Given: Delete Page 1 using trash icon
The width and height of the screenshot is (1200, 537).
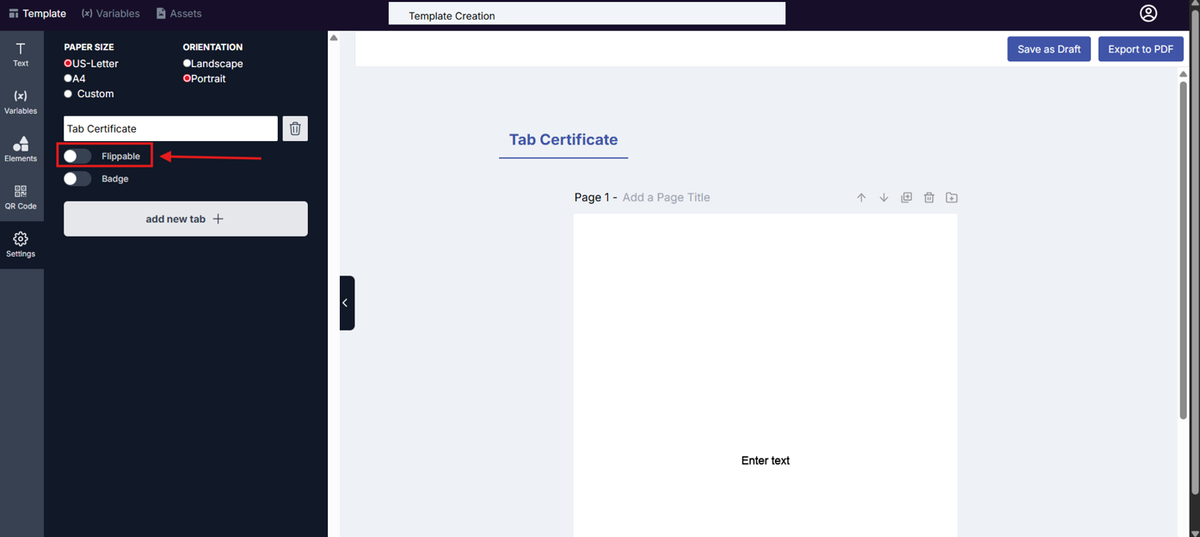Looking at the screenshot, I should [929, 198].
